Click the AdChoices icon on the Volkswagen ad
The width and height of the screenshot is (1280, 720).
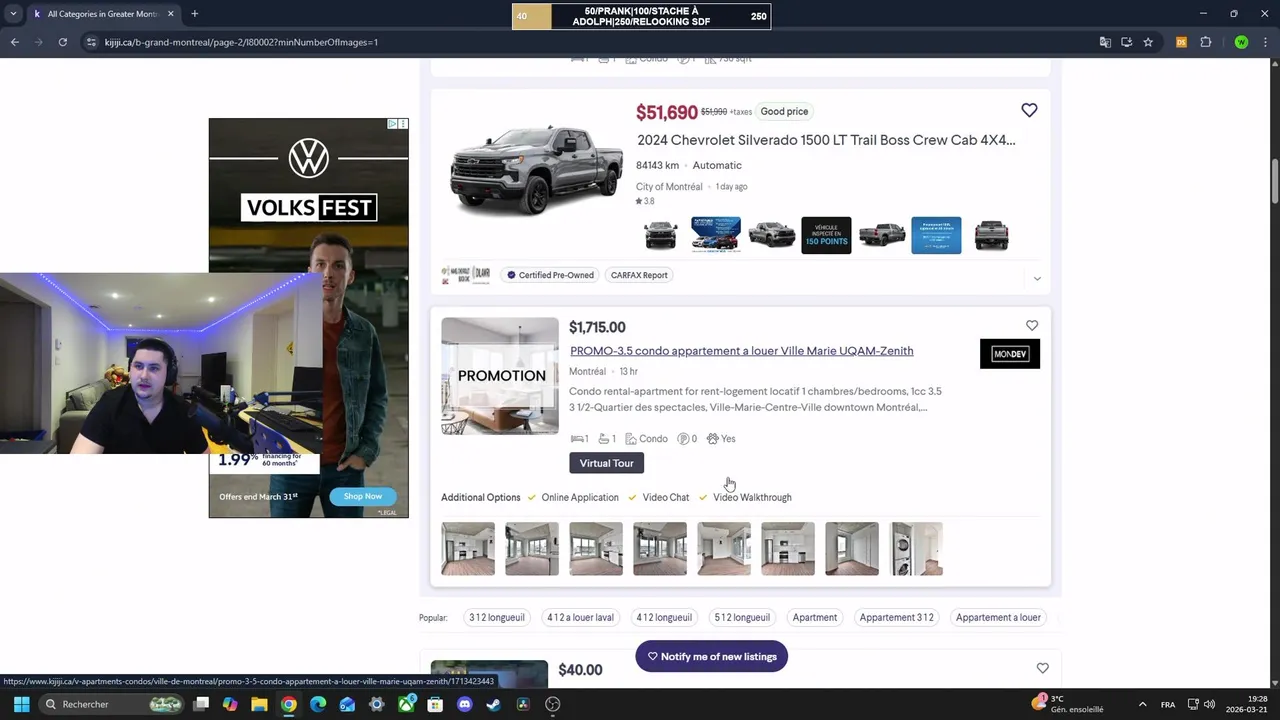click(x=393, y=124)
